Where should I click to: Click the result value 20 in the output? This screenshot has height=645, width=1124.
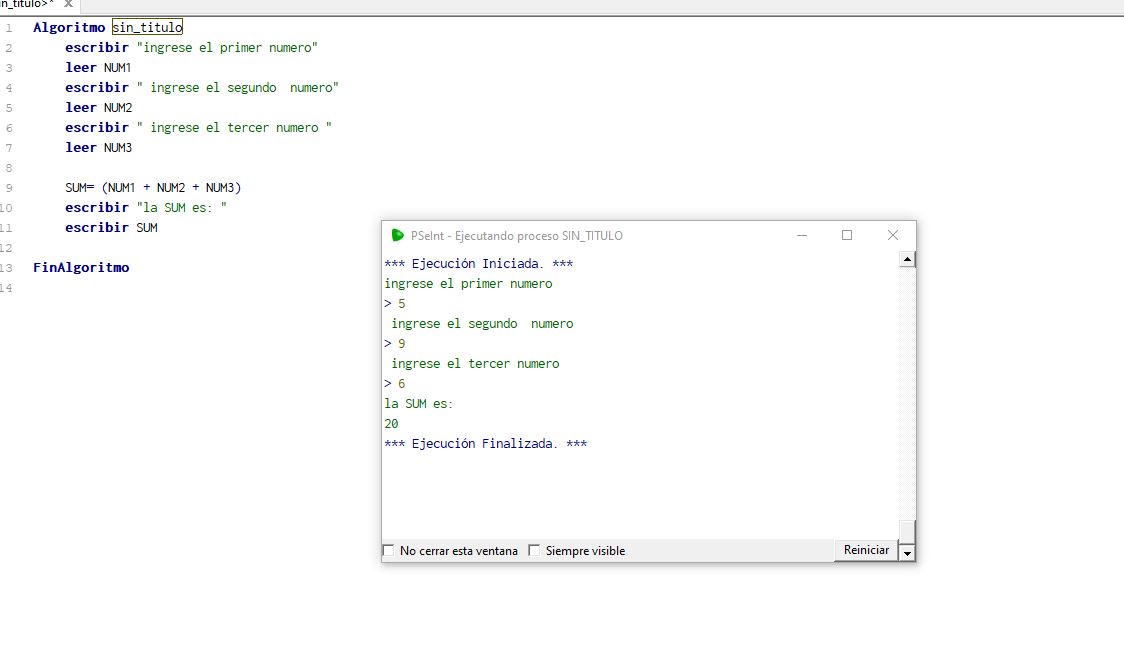391,423
